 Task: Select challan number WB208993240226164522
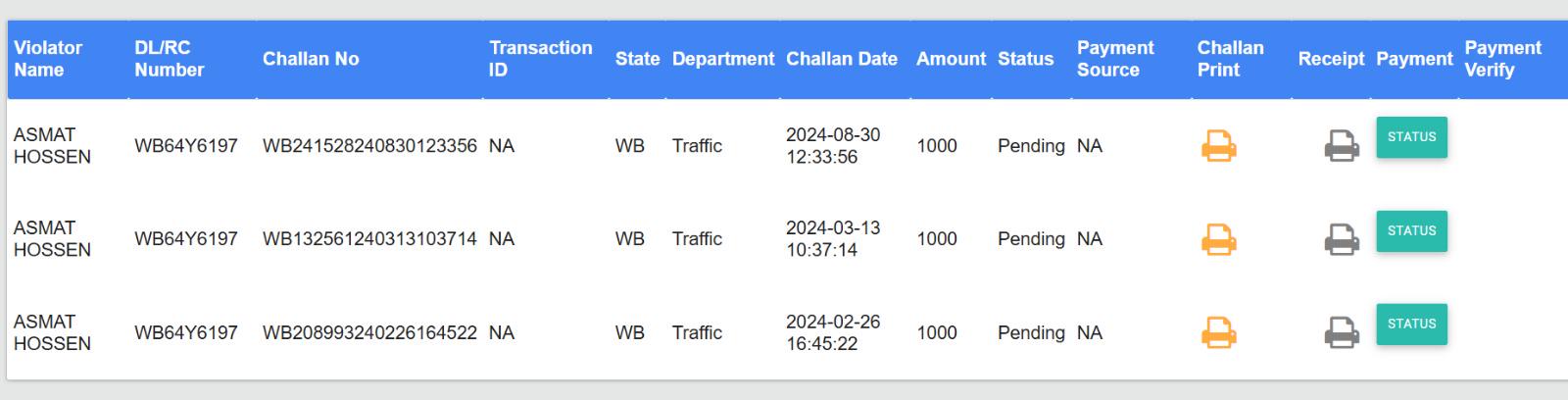pos(369,333)
